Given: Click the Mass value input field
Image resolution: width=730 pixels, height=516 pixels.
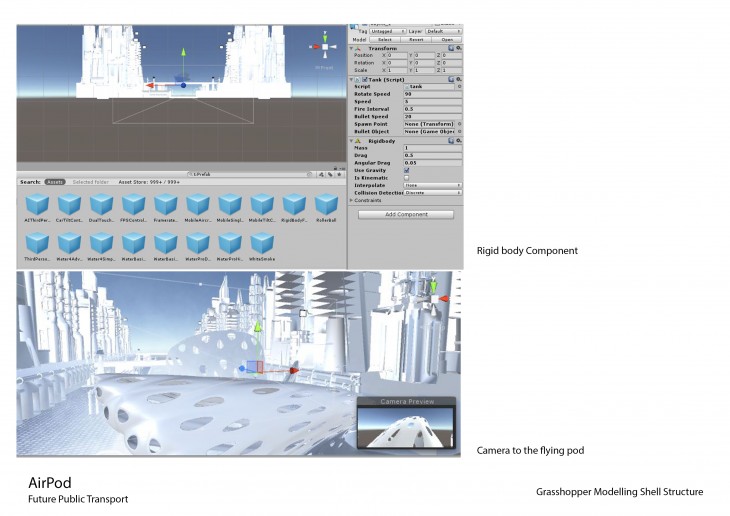Looking at the screenshot, I should 432,148.
